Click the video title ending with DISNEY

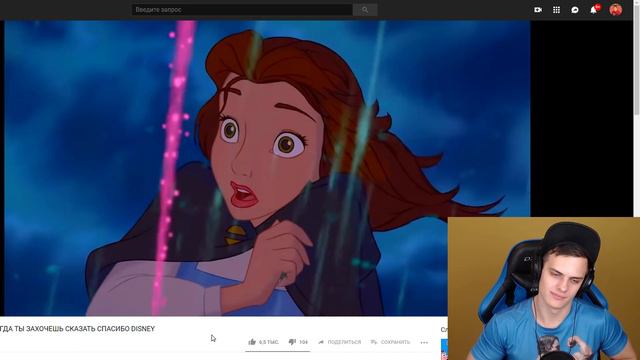click(78, 329)
